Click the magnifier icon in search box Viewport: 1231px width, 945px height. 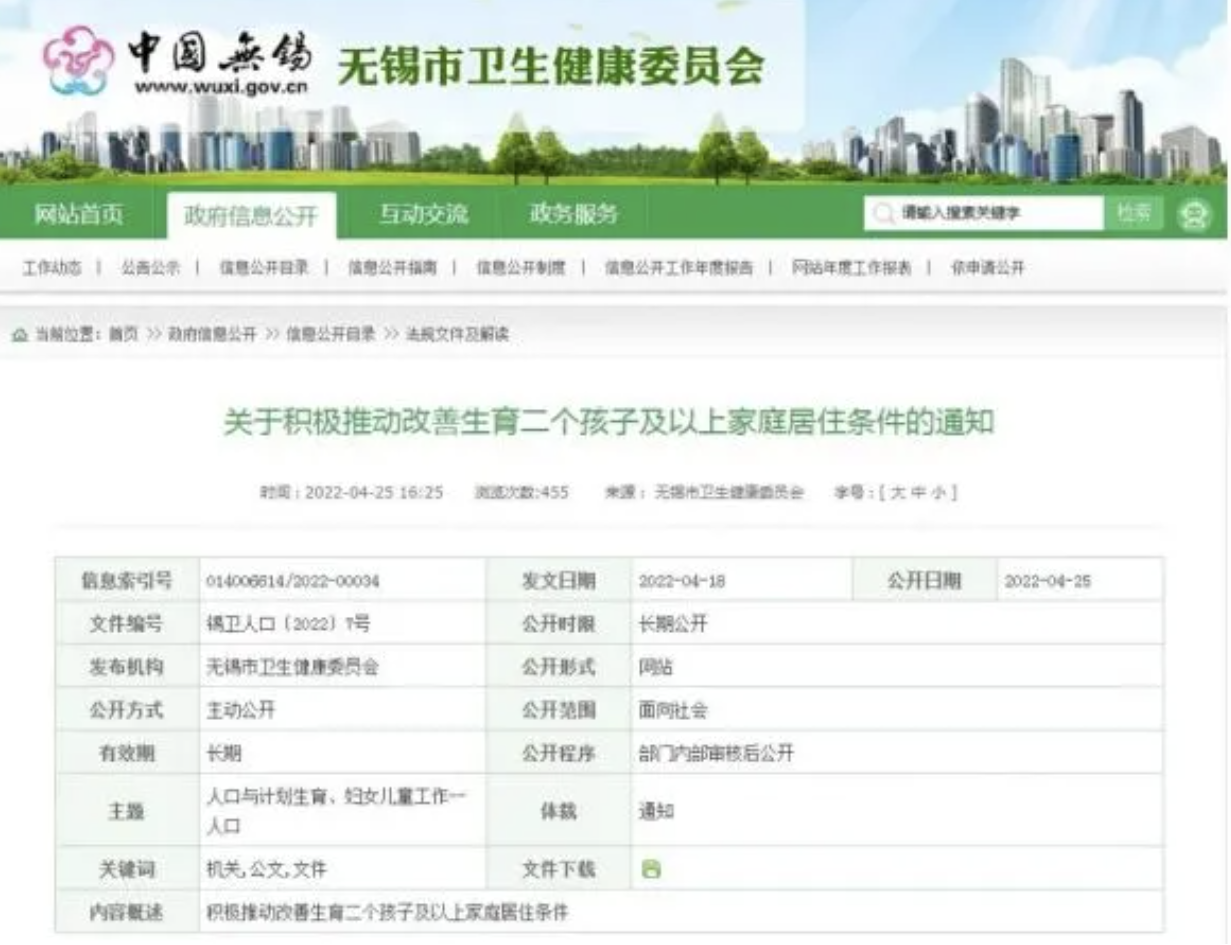point(882,213)
